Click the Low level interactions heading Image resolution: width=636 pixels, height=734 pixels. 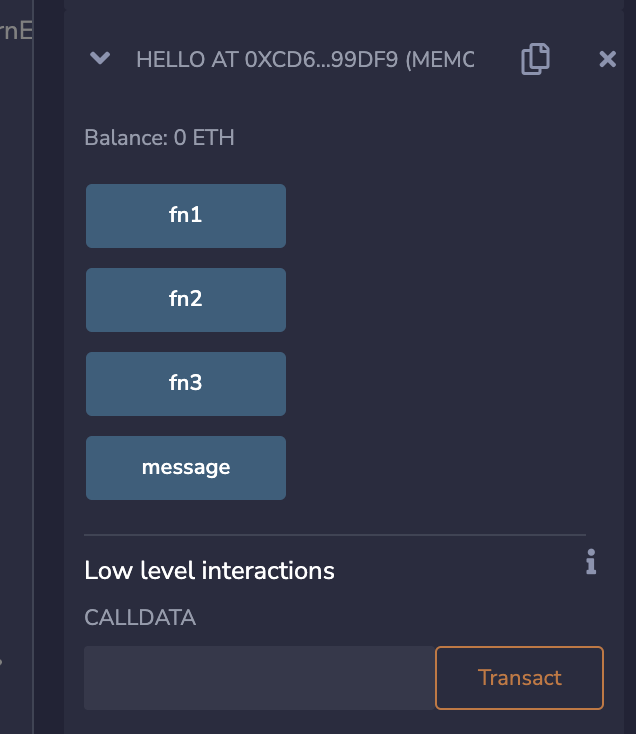click(209, 571)
